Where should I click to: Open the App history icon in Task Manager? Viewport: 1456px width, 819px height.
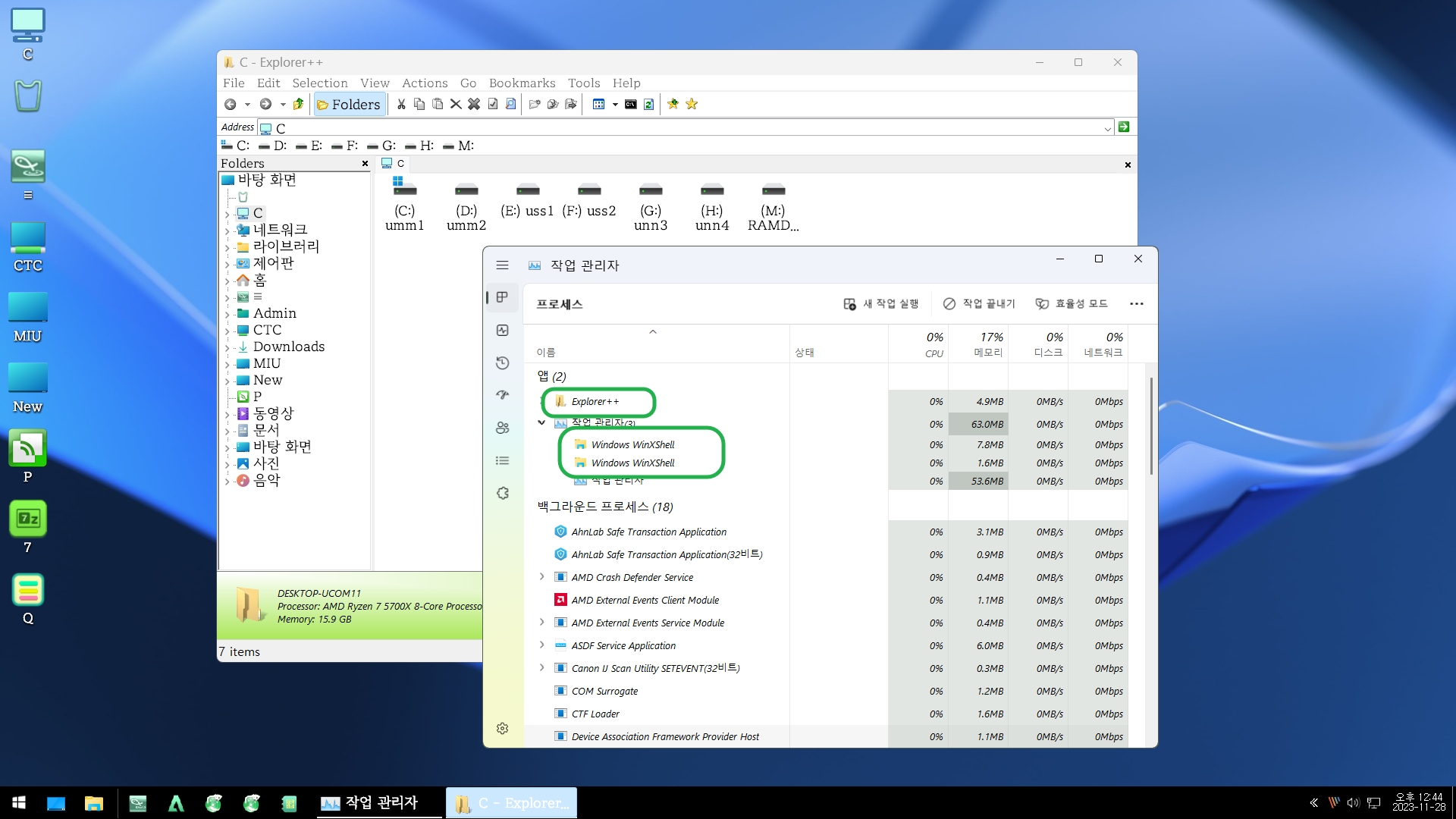point(502,363)
